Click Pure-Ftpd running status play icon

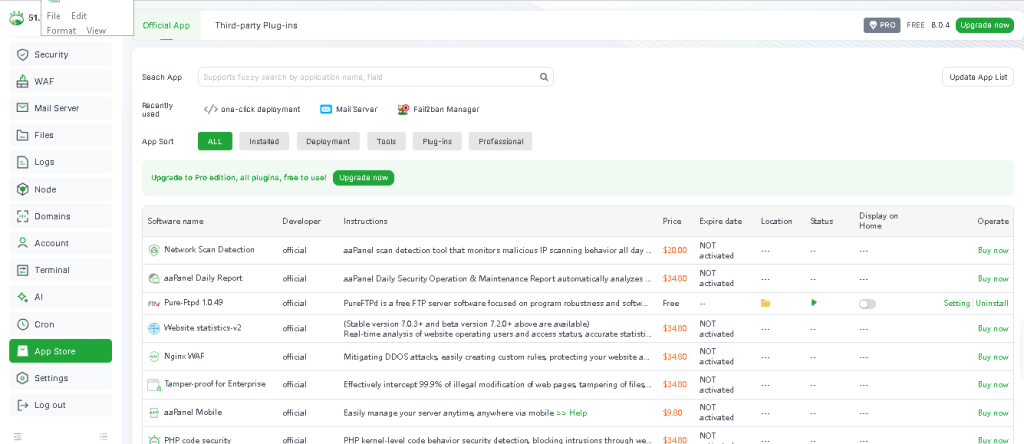click(814, 303)
